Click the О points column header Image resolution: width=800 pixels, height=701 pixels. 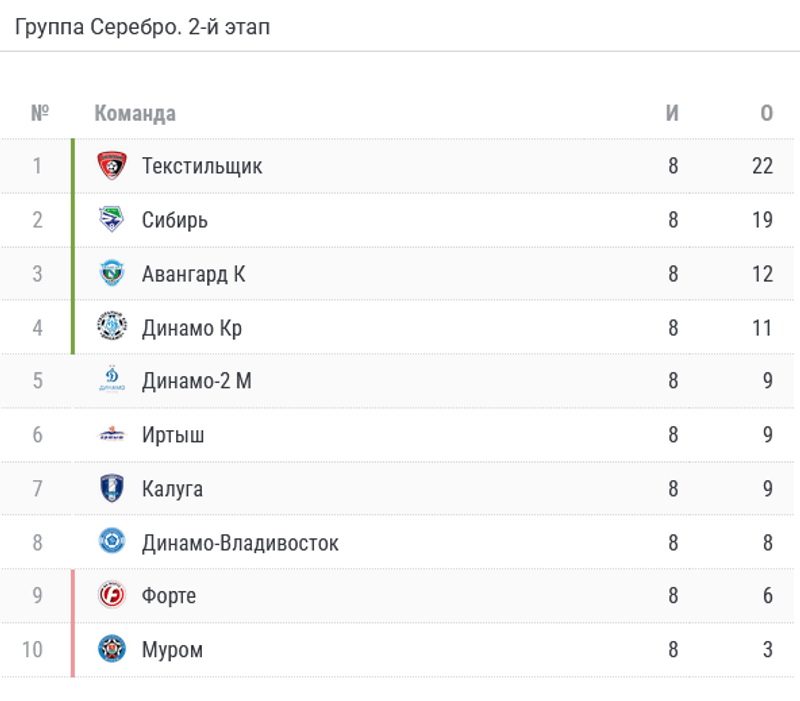pos(766,113)
